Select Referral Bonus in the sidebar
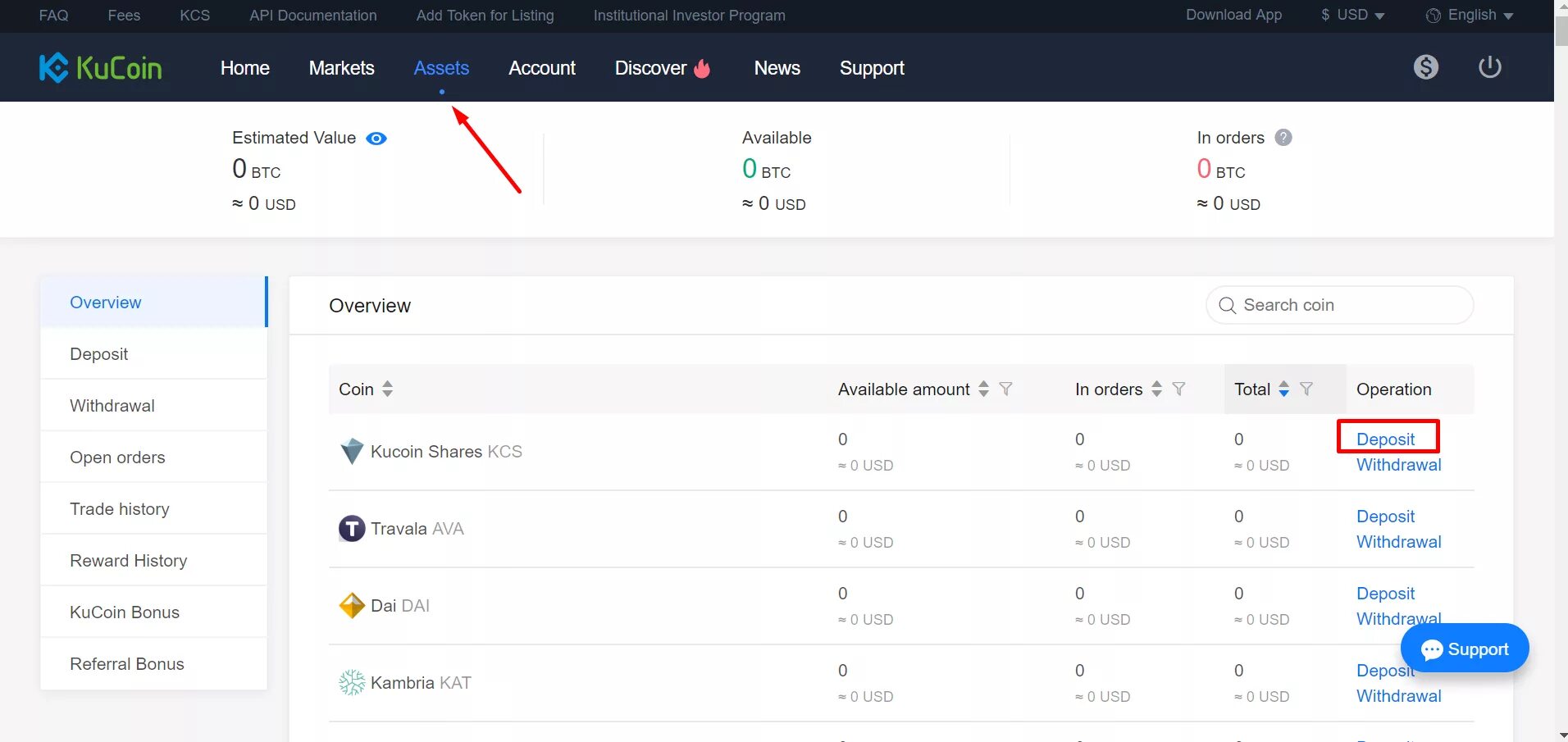This screenshot has height=742, width=1568. (154, 664)
